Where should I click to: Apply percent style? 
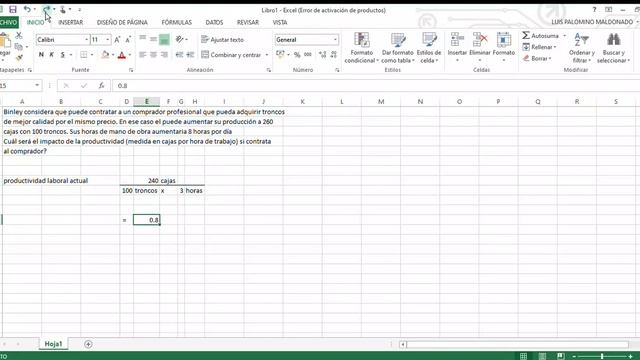(297, 55)
